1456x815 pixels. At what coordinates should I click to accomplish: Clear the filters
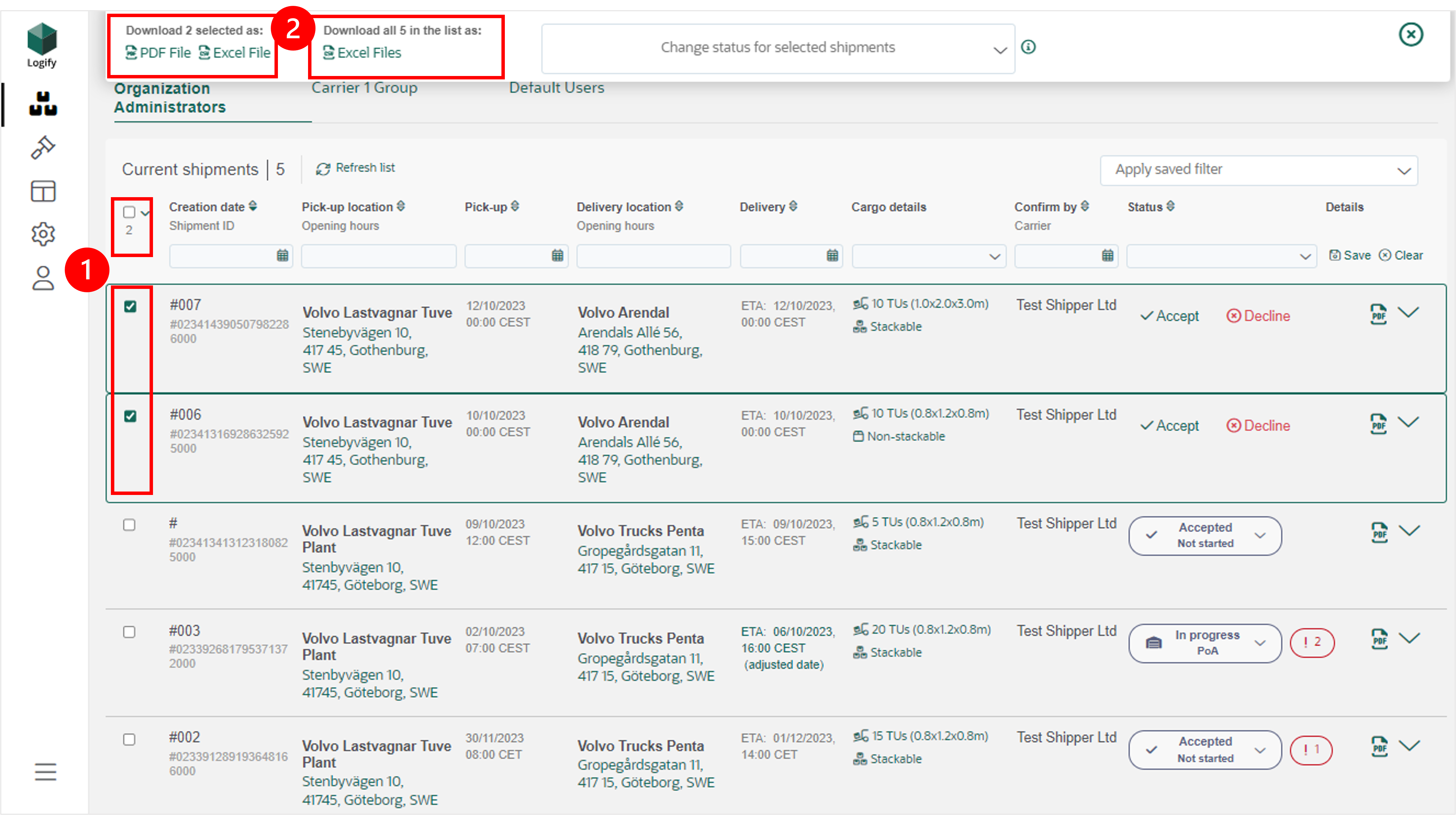coord(1401,255)
